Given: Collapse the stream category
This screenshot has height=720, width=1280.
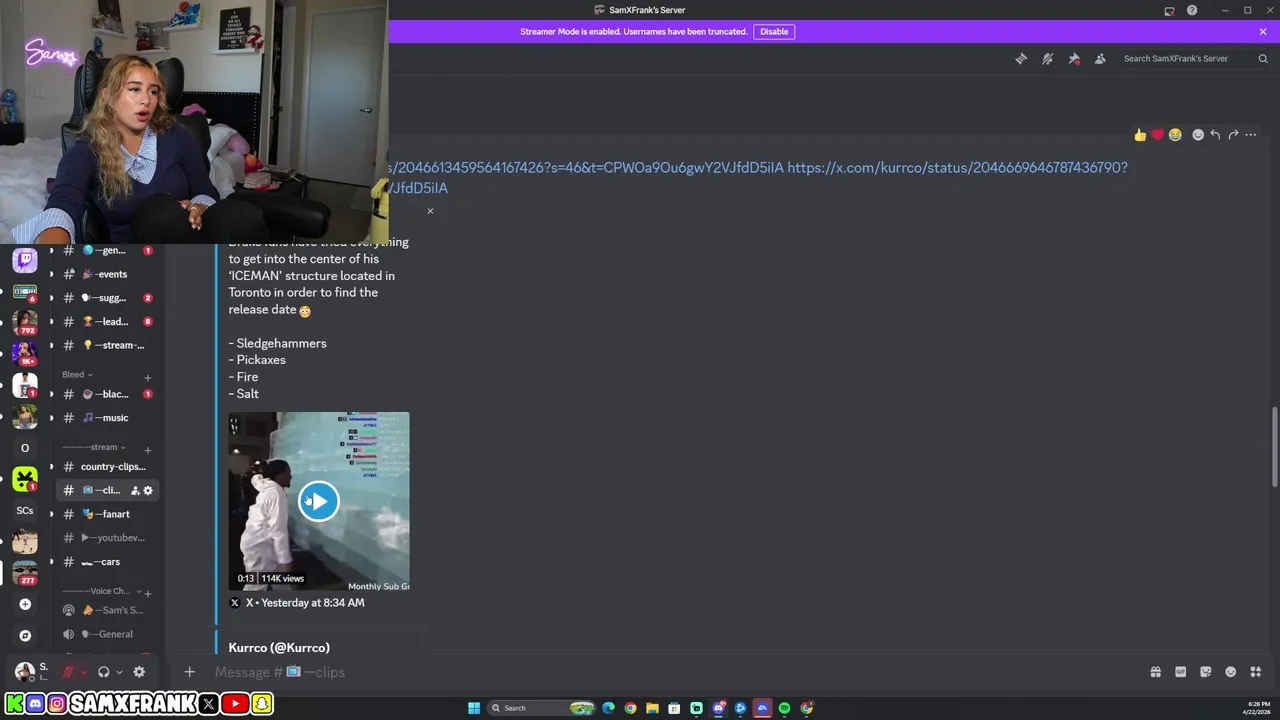Looking at the screenshot, I should pyautogui.click(x=94, y=448).
